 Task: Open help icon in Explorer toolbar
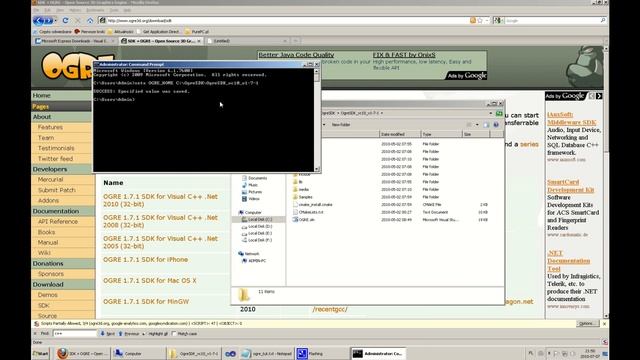[x=496, y=124]
